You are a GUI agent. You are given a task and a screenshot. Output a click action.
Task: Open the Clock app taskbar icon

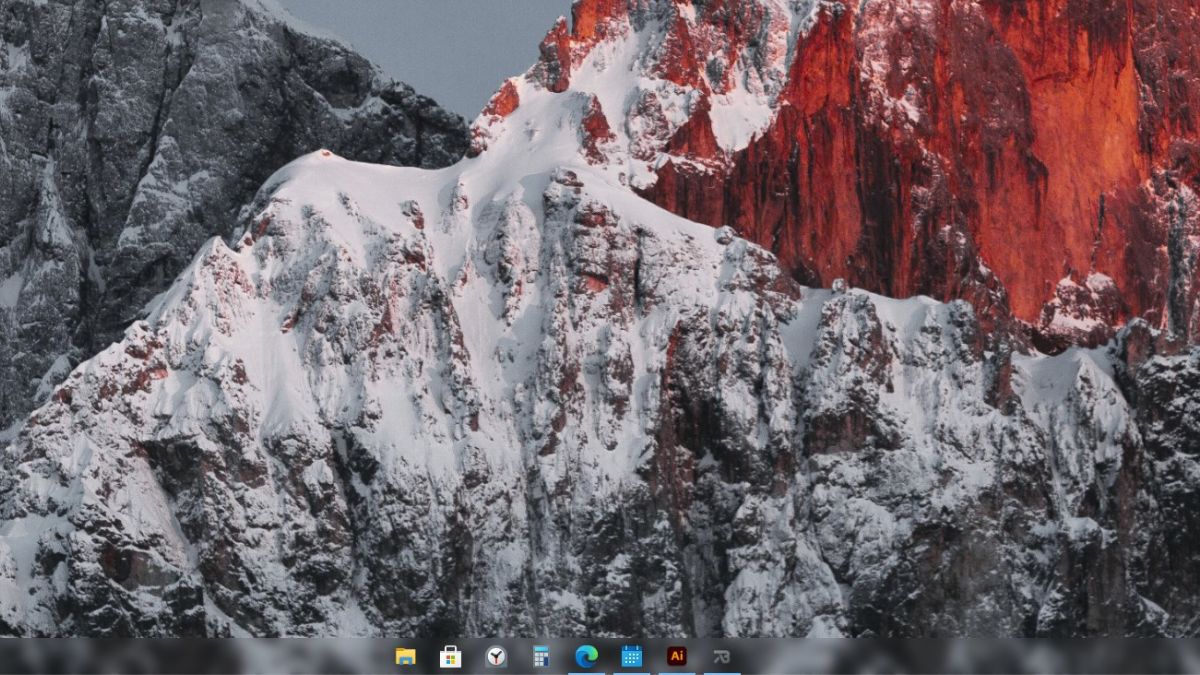click(496, 657)
